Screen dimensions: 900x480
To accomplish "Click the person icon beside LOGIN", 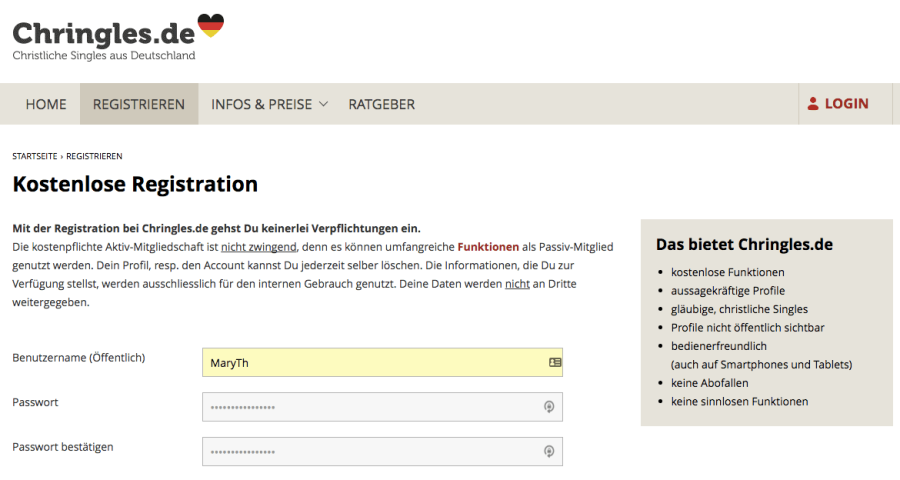I will pos(813,104).
